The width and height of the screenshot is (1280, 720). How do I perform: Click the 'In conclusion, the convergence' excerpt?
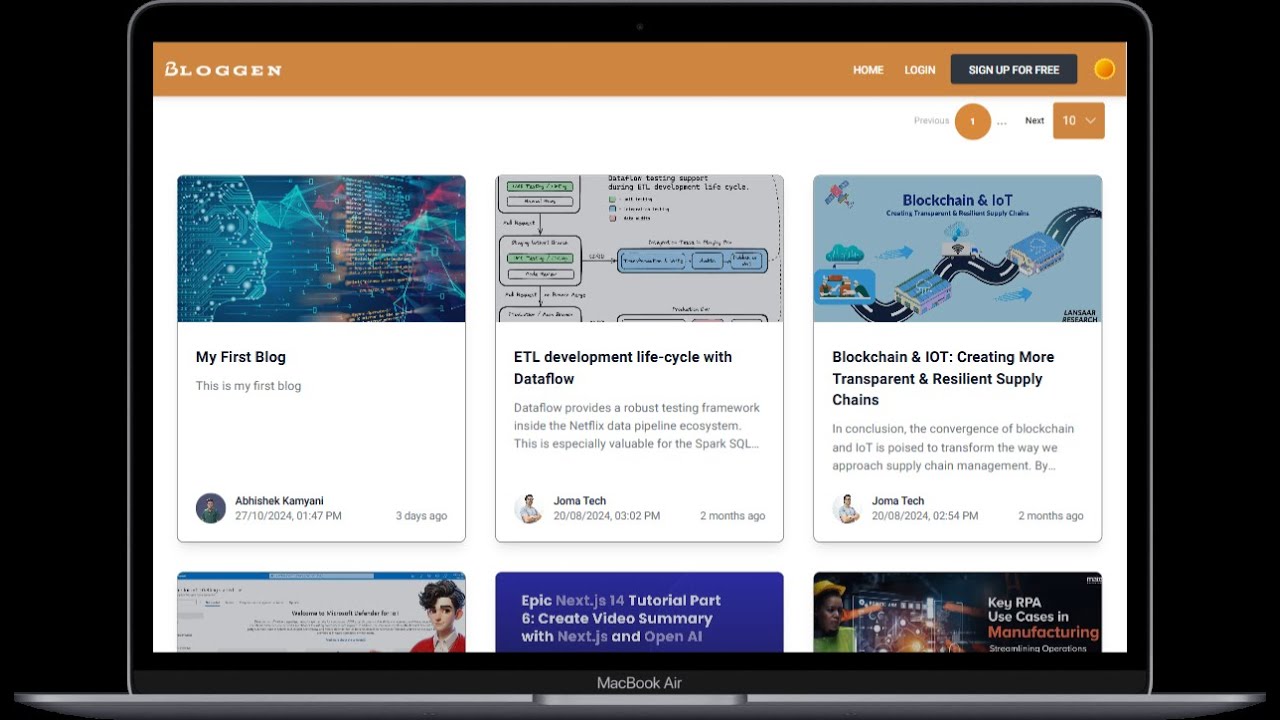(x=952, y=447)
